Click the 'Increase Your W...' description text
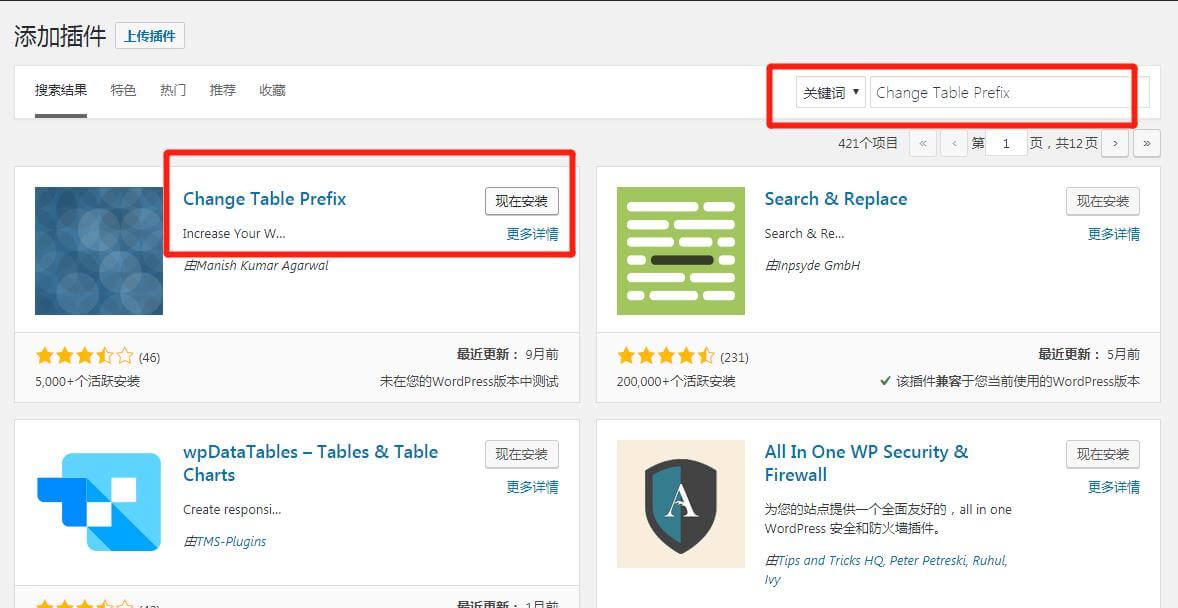 [x=234, y=234]
